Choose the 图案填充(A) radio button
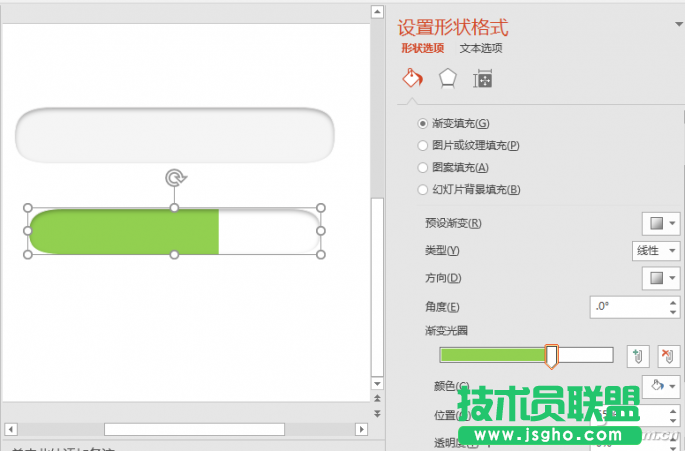Viewport: 685px width, 451px height. click(422, 168)
